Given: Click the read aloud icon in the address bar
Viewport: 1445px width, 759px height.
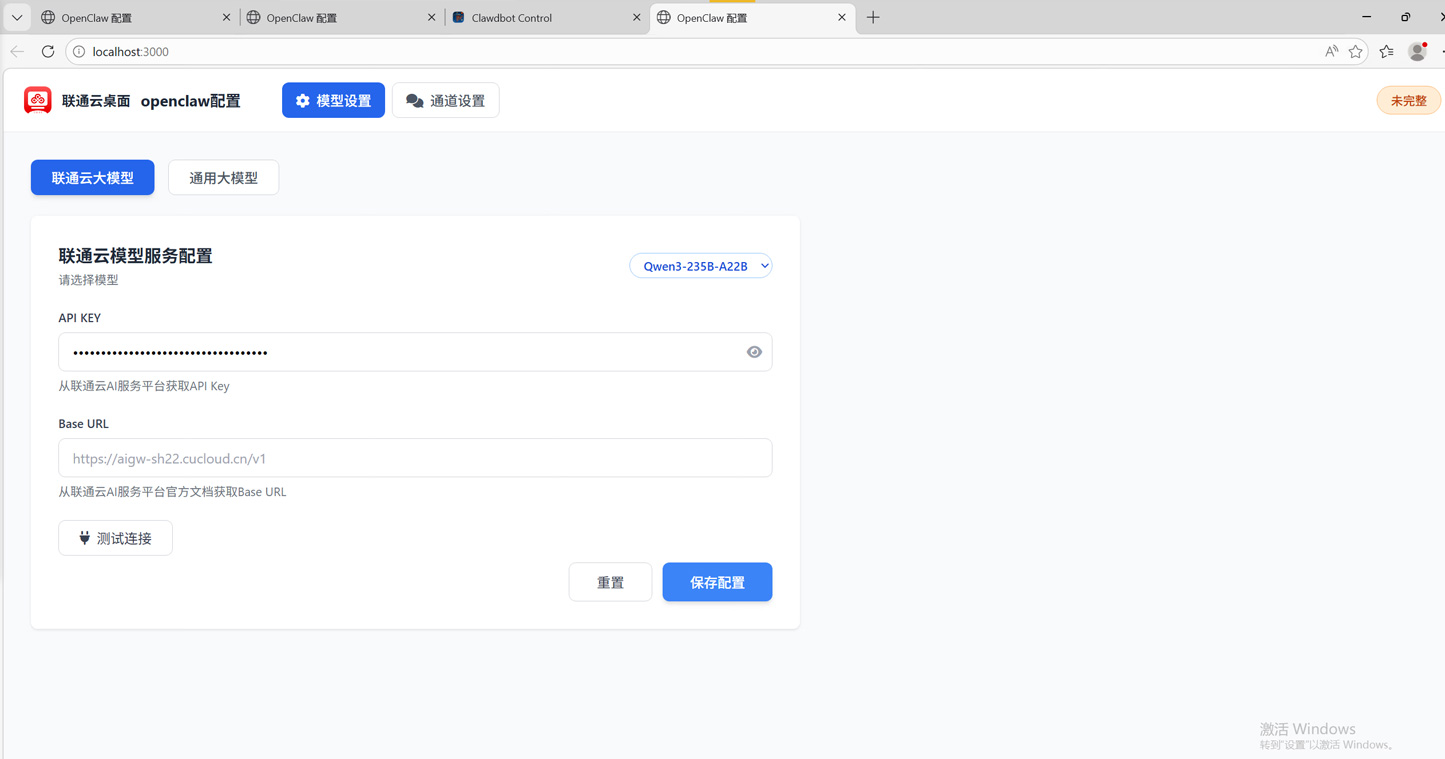Looking at the screenshot, I should (1331, 51).
